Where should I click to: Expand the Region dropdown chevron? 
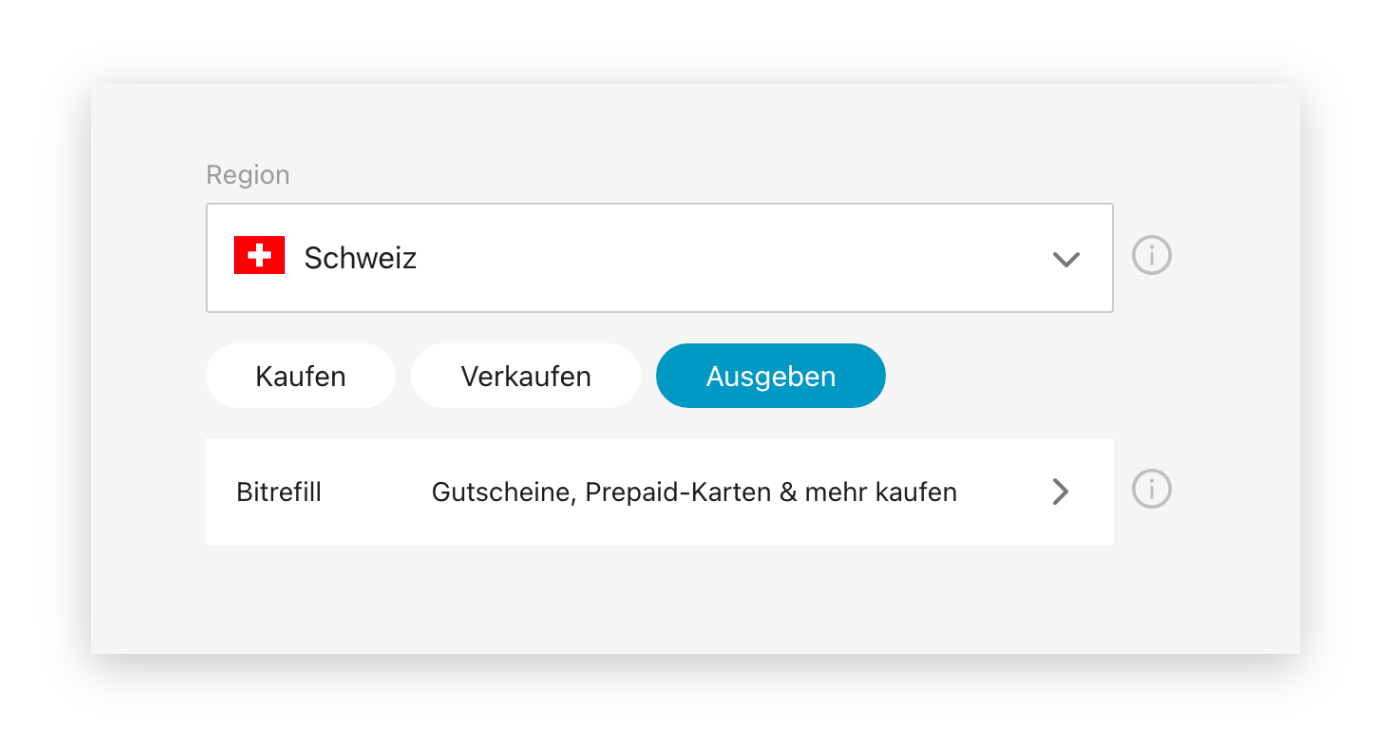[x=1066, y=259]
